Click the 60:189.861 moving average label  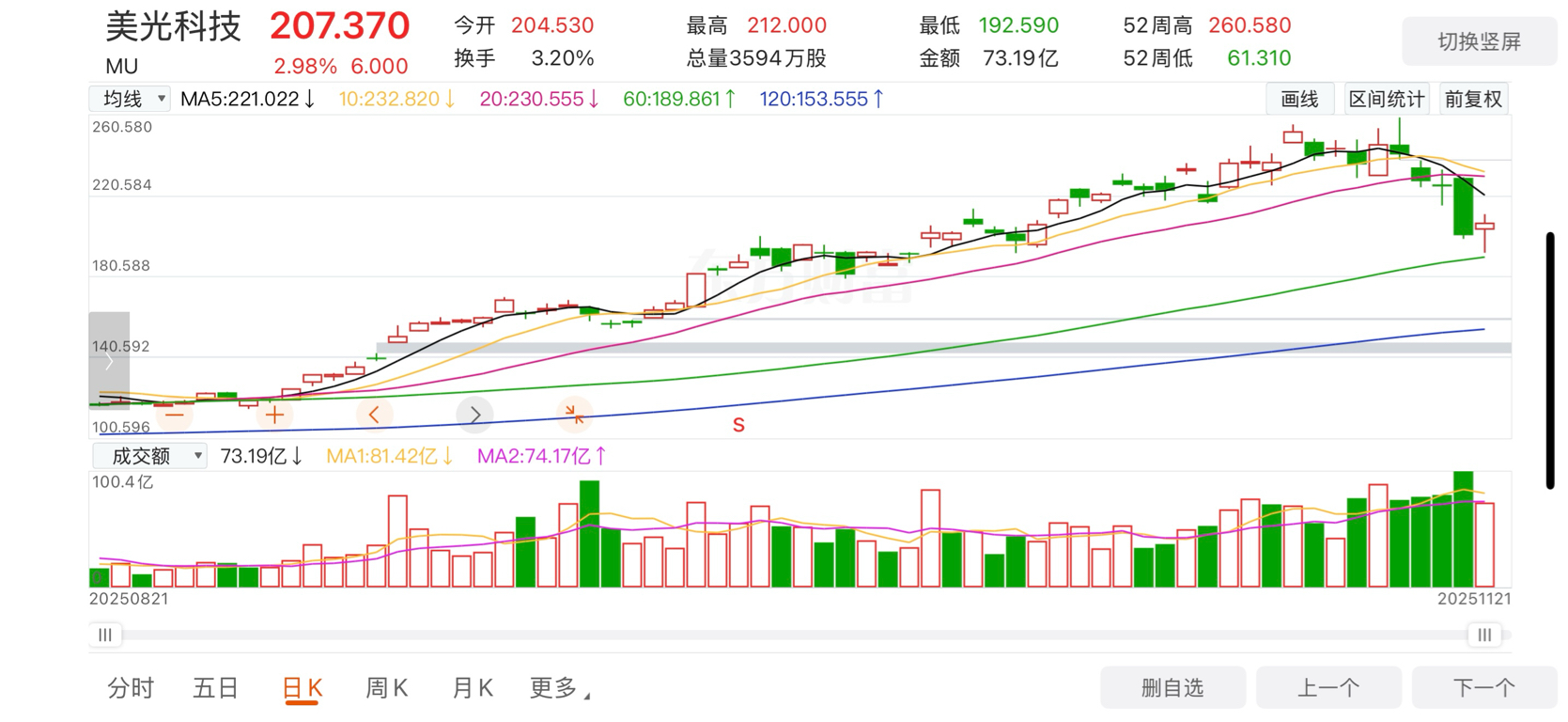tap(680, 99)
